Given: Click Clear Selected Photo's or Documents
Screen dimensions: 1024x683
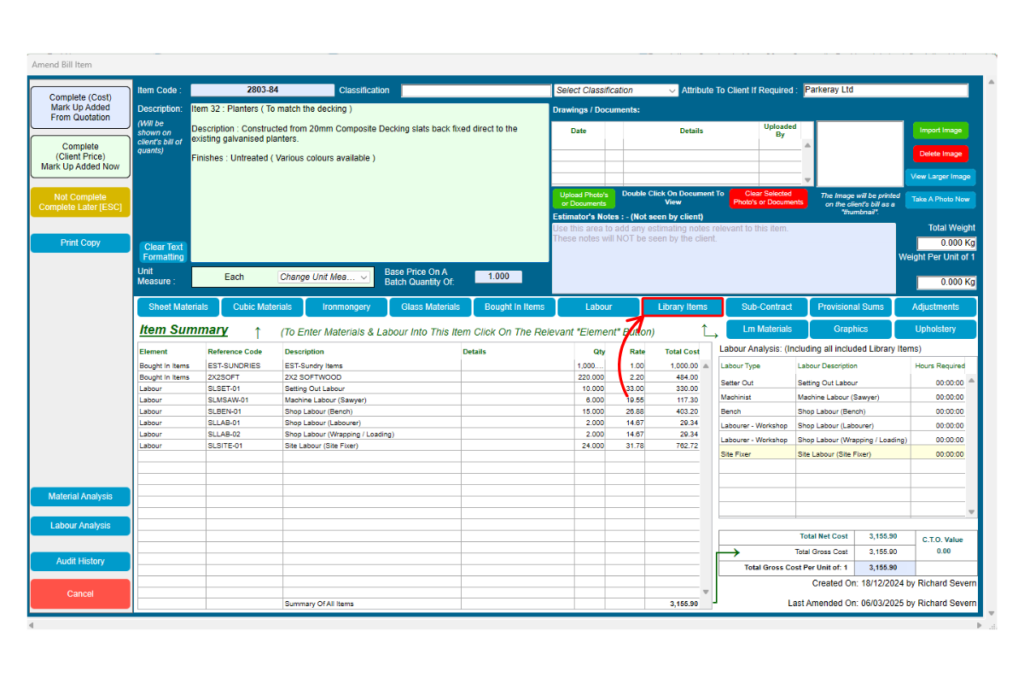Looking at the screenshot, I should click(767, 198).
